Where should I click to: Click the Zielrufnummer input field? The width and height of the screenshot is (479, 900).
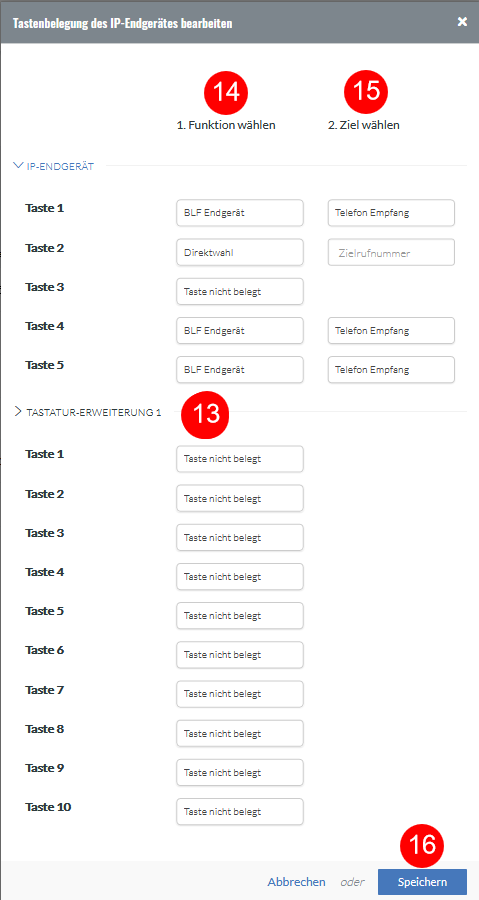391,252
